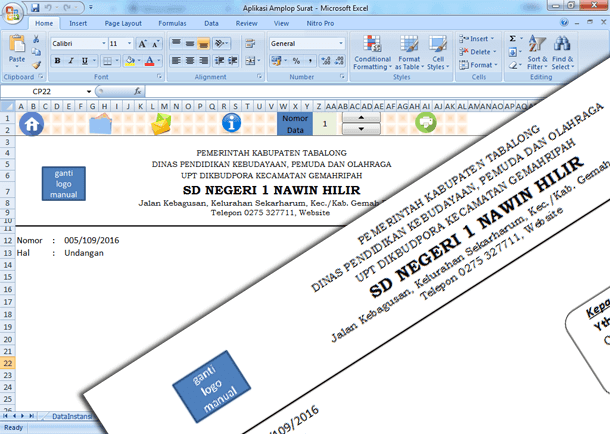
Task: Click Merge and Center icon
Action: click(250, 61)
